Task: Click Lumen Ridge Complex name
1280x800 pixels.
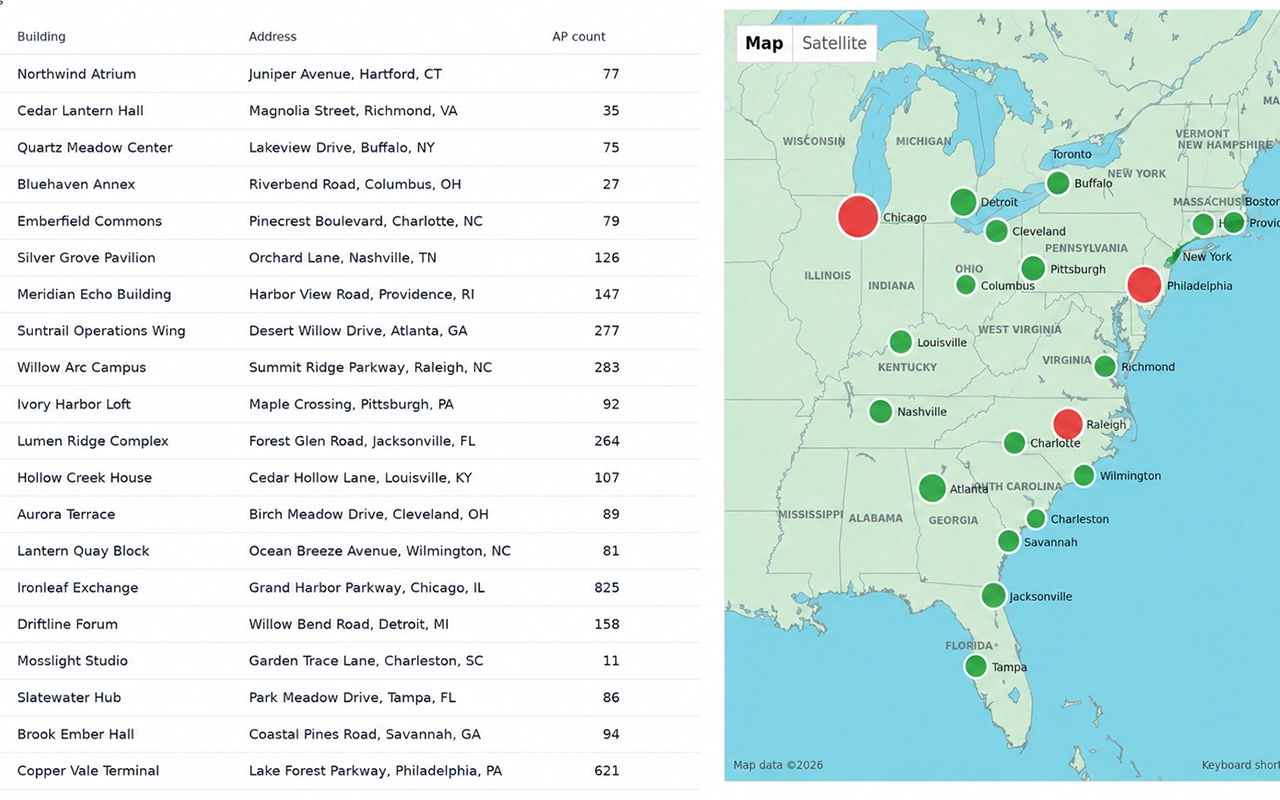Action: (x=93, y=441)
